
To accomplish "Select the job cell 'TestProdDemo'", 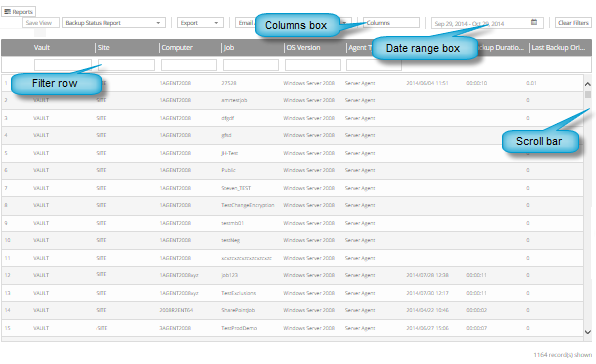I will pos(239,328).
